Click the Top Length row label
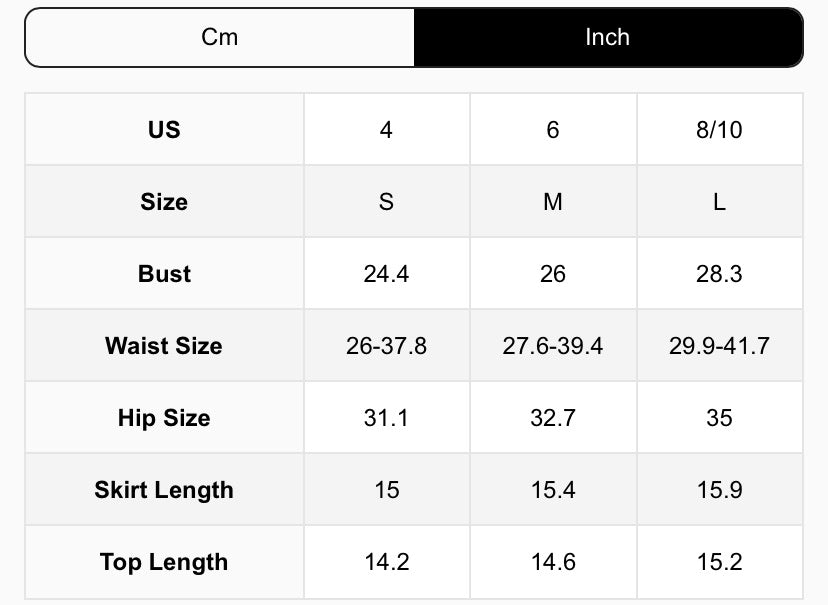 click(x=164, y=562)
